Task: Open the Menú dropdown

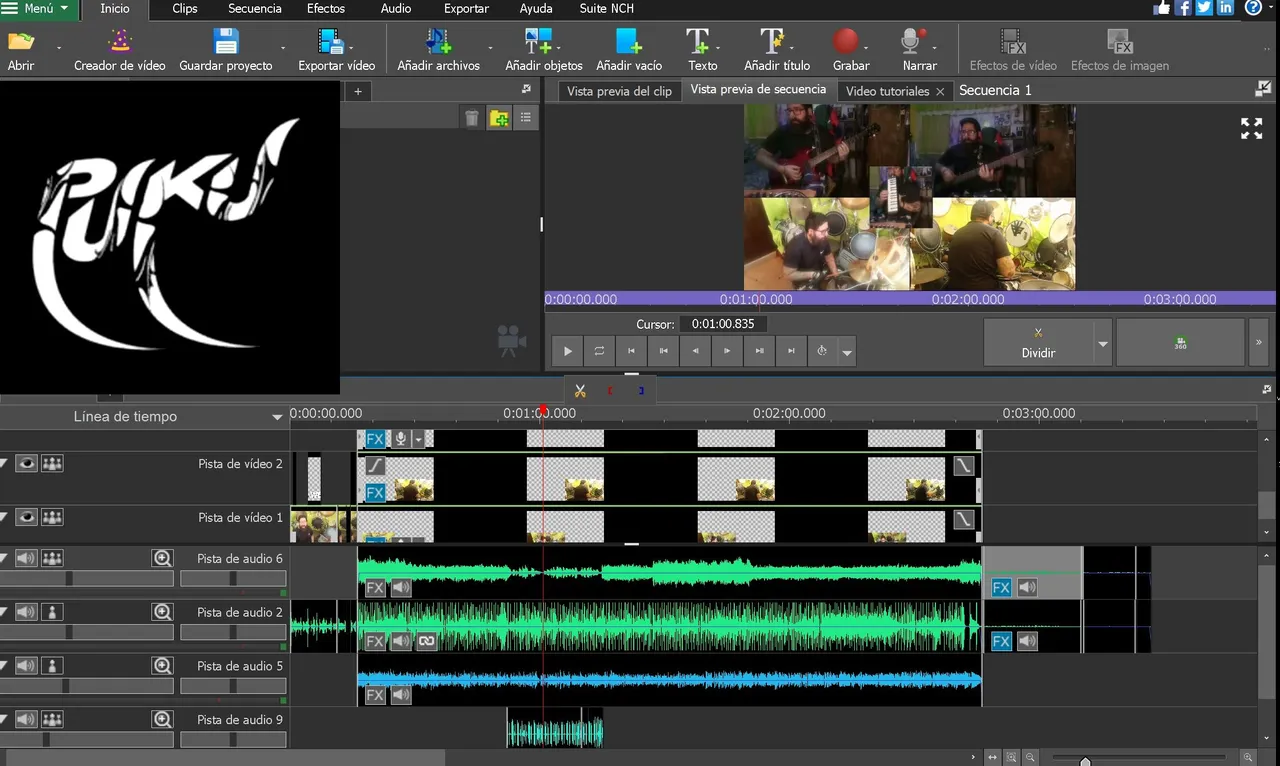Action: (x=38, y=8)
